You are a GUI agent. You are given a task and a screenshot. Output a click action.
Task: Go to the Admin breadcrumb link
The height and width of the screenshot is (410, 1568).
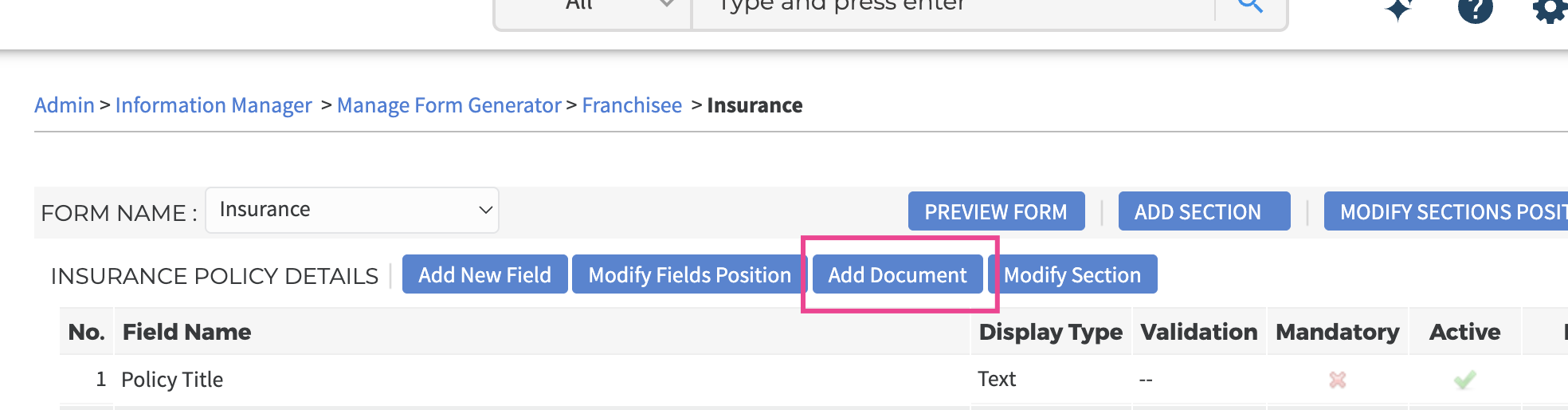[x=64, y=105]
